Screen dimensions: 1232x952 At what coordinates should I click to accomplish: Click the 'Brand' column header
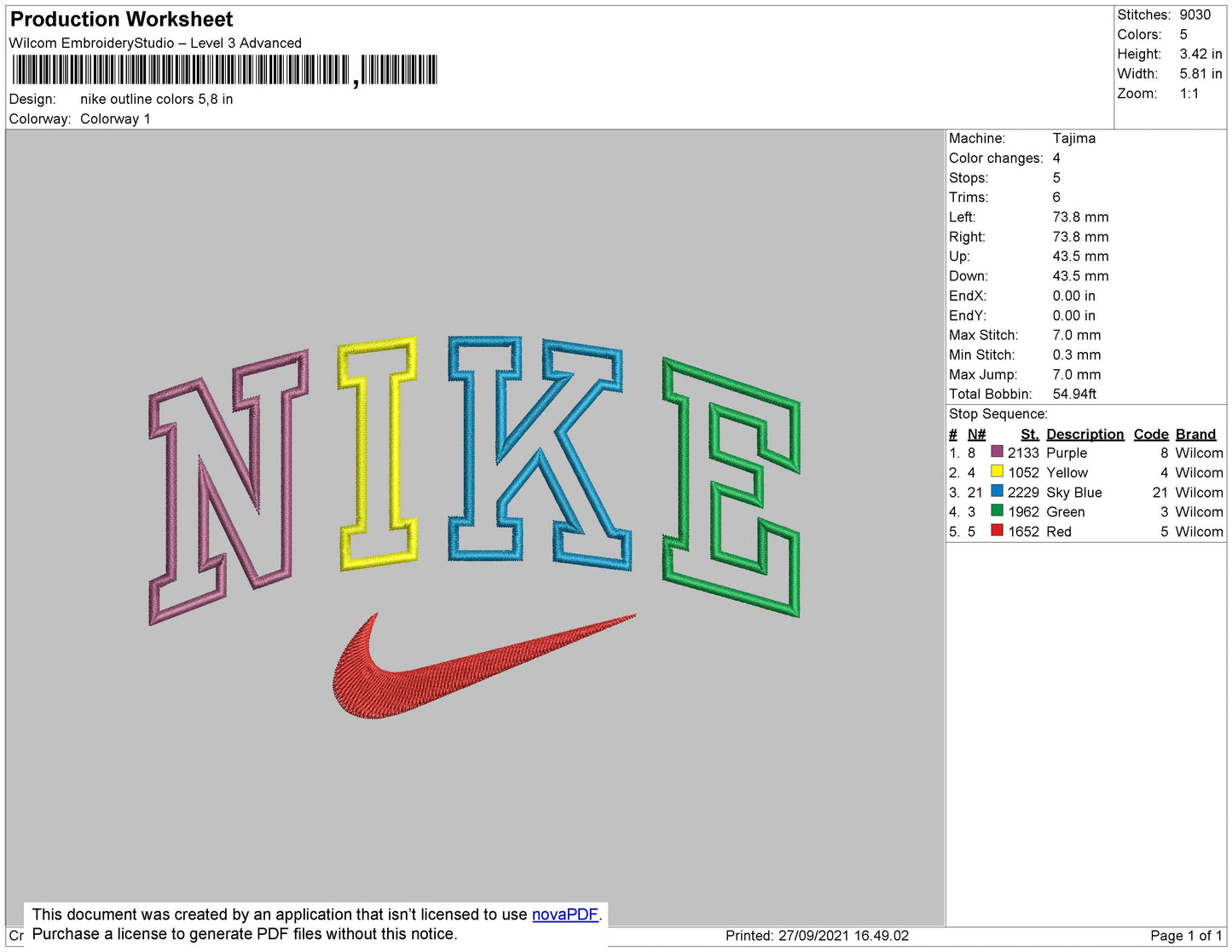click(x=1196, y=434)
